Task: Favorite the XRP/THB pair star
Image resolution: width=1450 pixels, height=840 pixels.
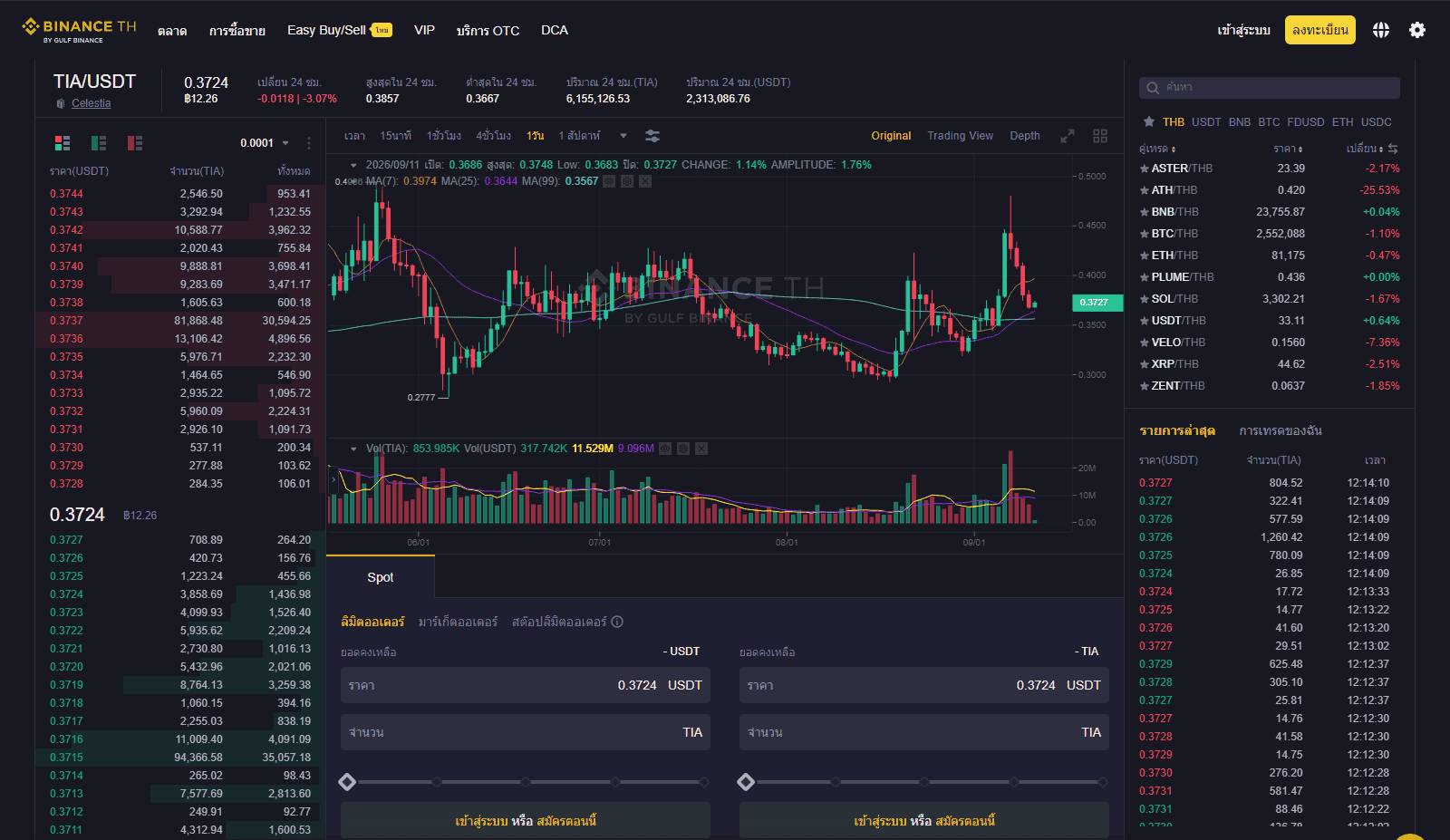Action: [x=1144, y=364]
